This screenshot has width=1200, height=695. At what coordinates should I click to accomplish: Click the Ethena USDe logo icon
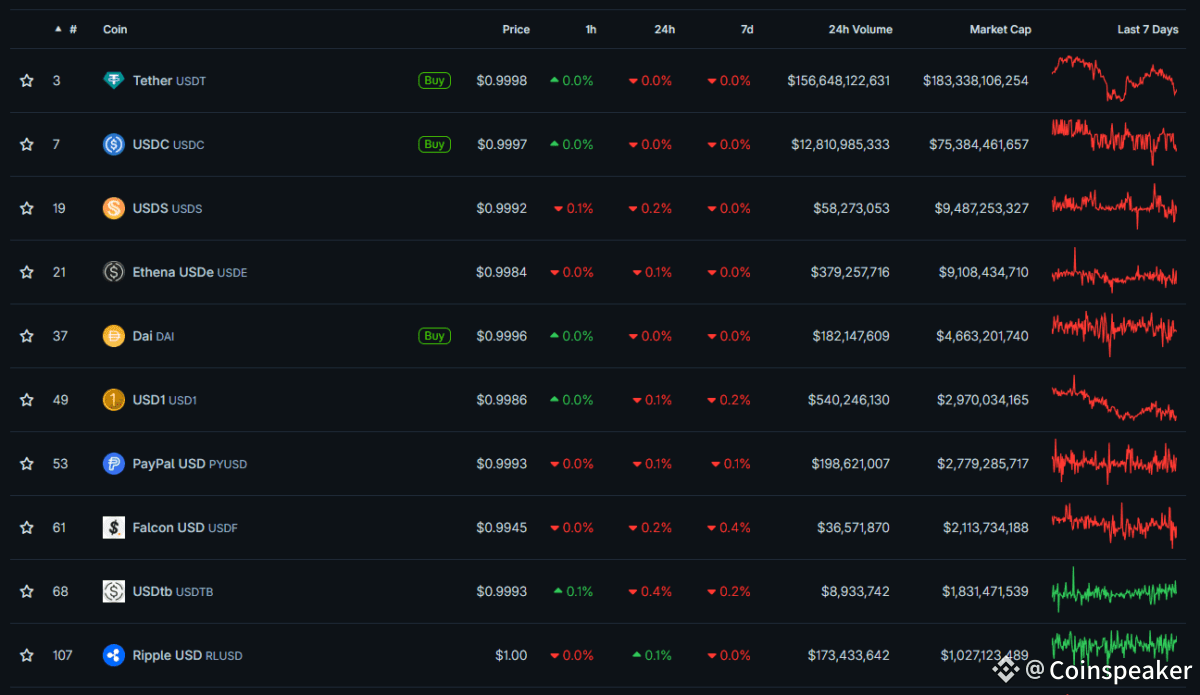(114, 272)
